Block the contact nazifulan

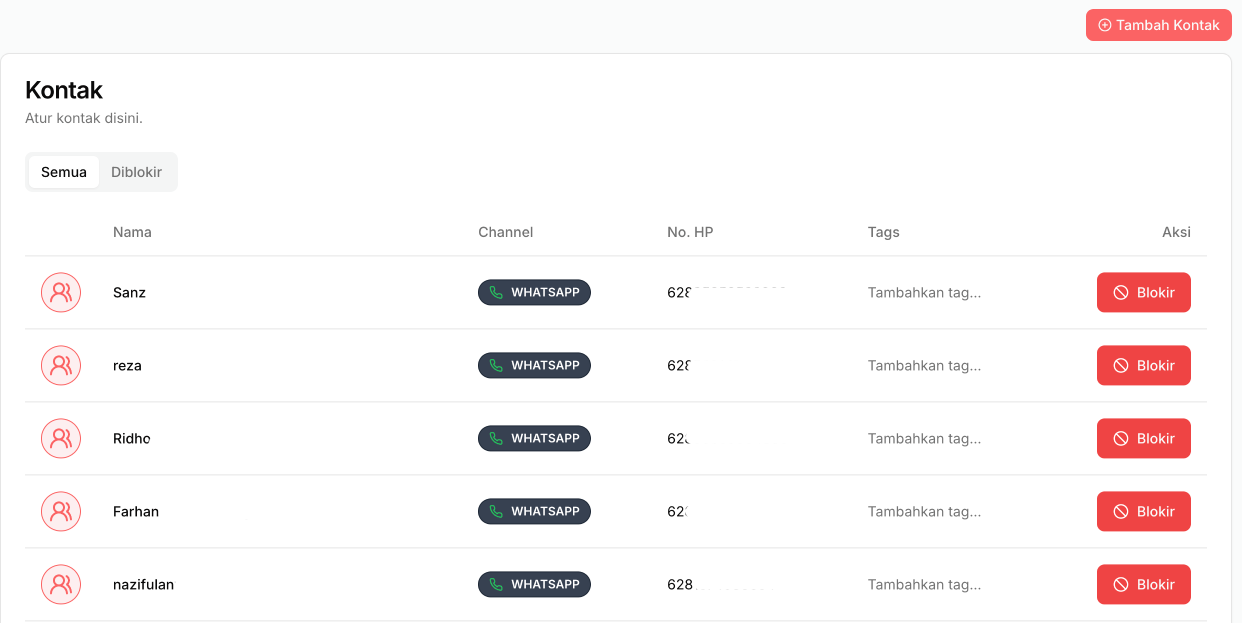click(x=1143, y=584)
